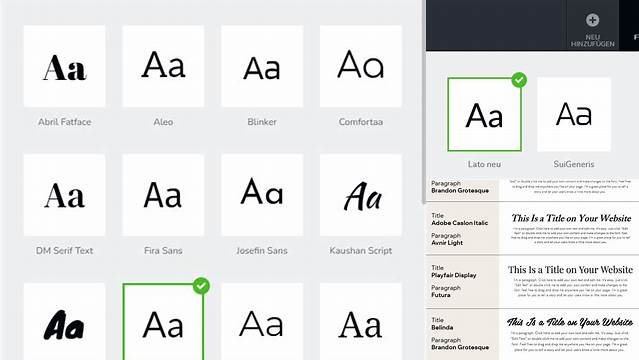Click the Comfortaa font name label

coord(361,122)
